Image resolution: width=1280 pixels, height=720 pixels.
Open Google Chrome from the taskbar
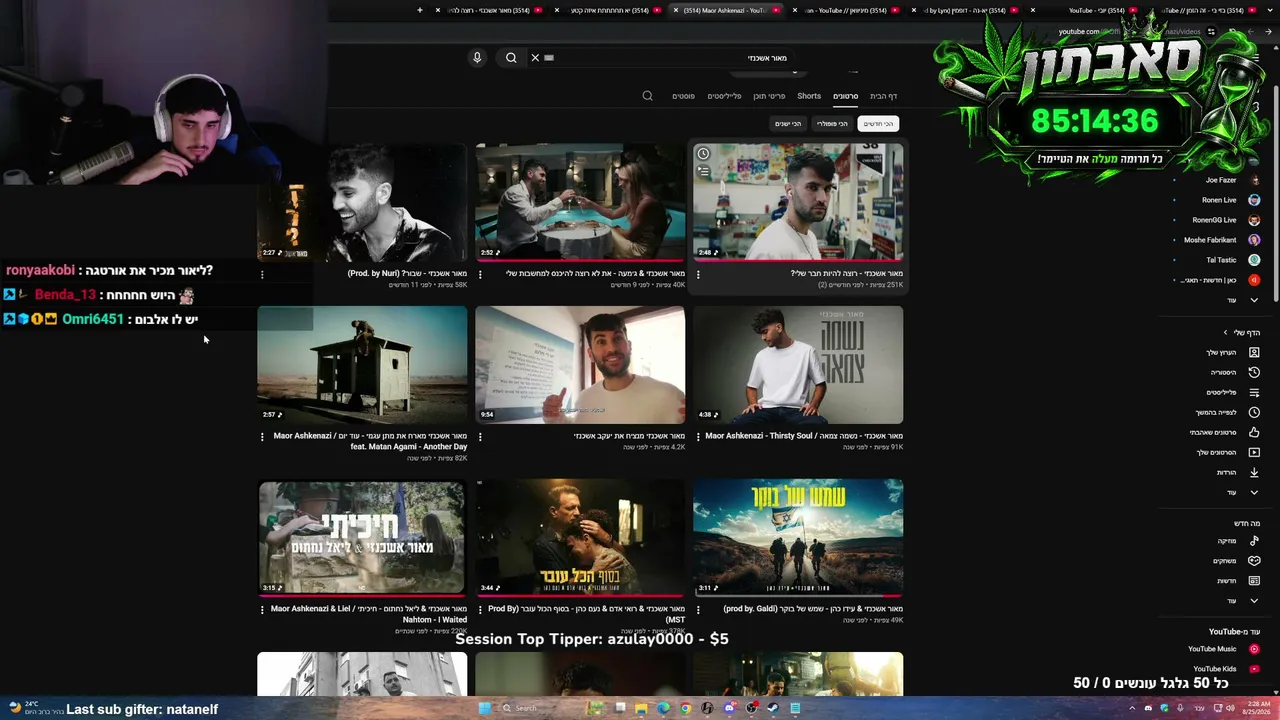[685, 708]
